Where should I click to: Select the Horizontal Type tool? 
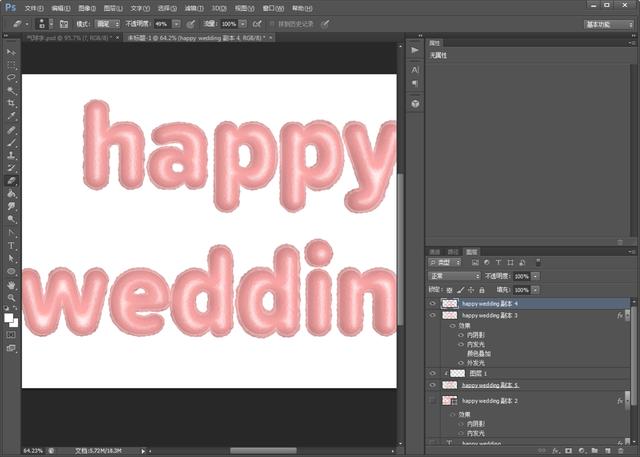11,246
